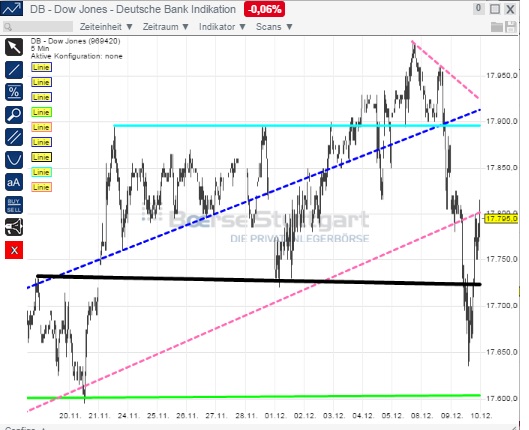Activate the magnifier zoom tool
The width and height of the screenshot is (529, 430).
click(14, 115)
